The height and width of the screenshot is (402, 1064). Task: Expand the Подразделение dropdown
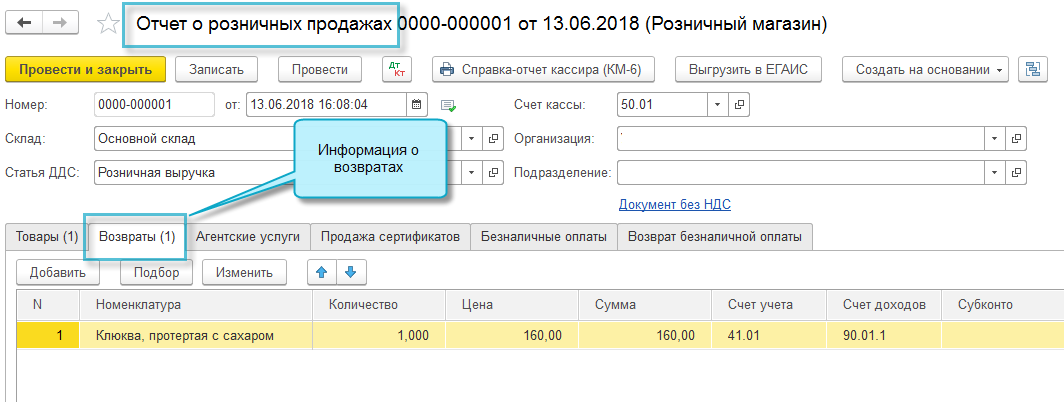pos(995,173)
